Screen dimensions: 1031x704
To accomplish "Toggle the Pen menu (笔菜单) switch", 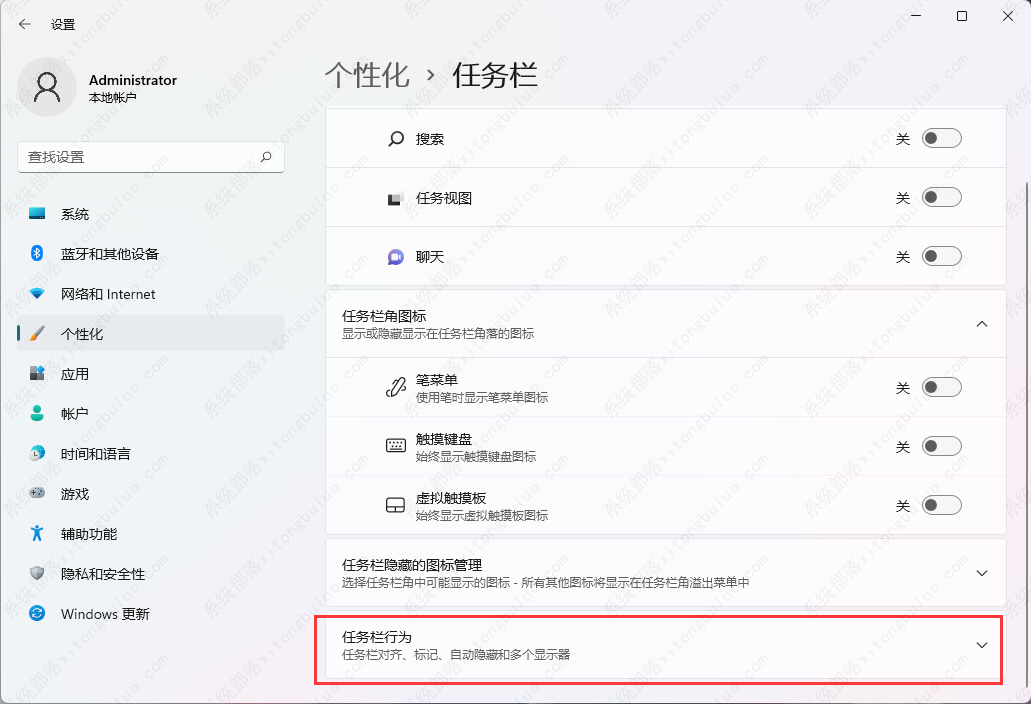I will pyautogui.click(x=941, y=388).
